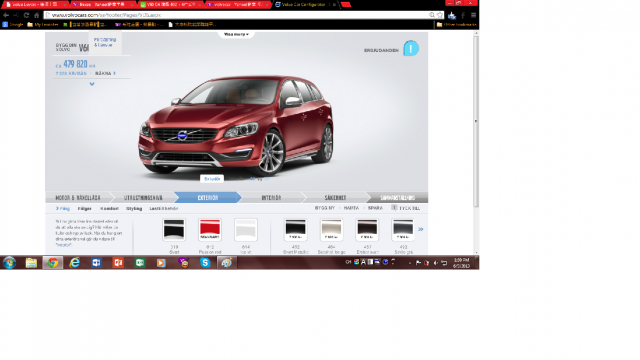Select the 452 Svart Metallic swatch
This screenshot has width=640, height=360.
(x=296, y=230)
